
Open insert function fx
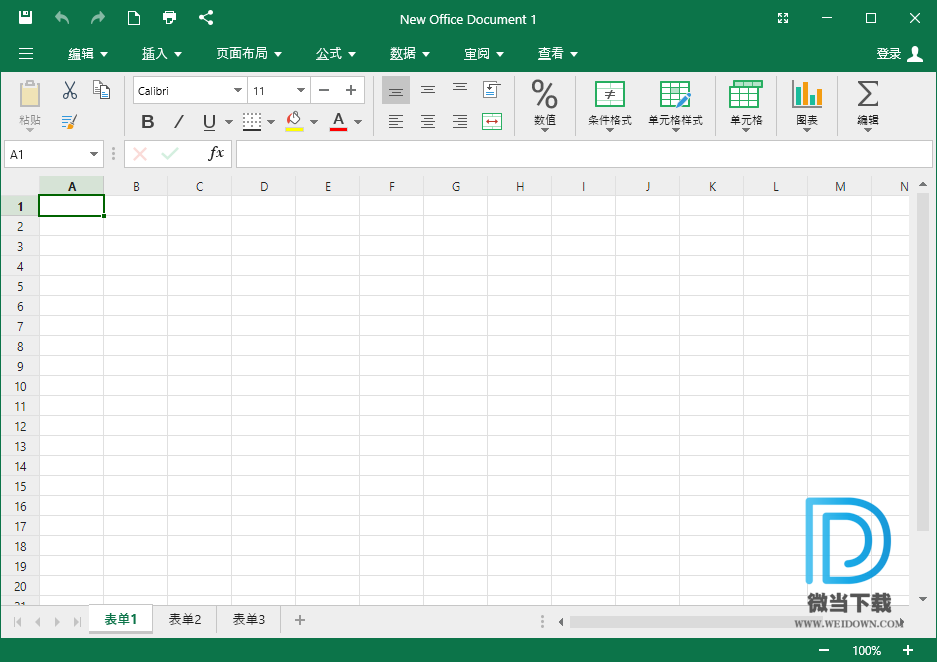(x=216, y=154)
